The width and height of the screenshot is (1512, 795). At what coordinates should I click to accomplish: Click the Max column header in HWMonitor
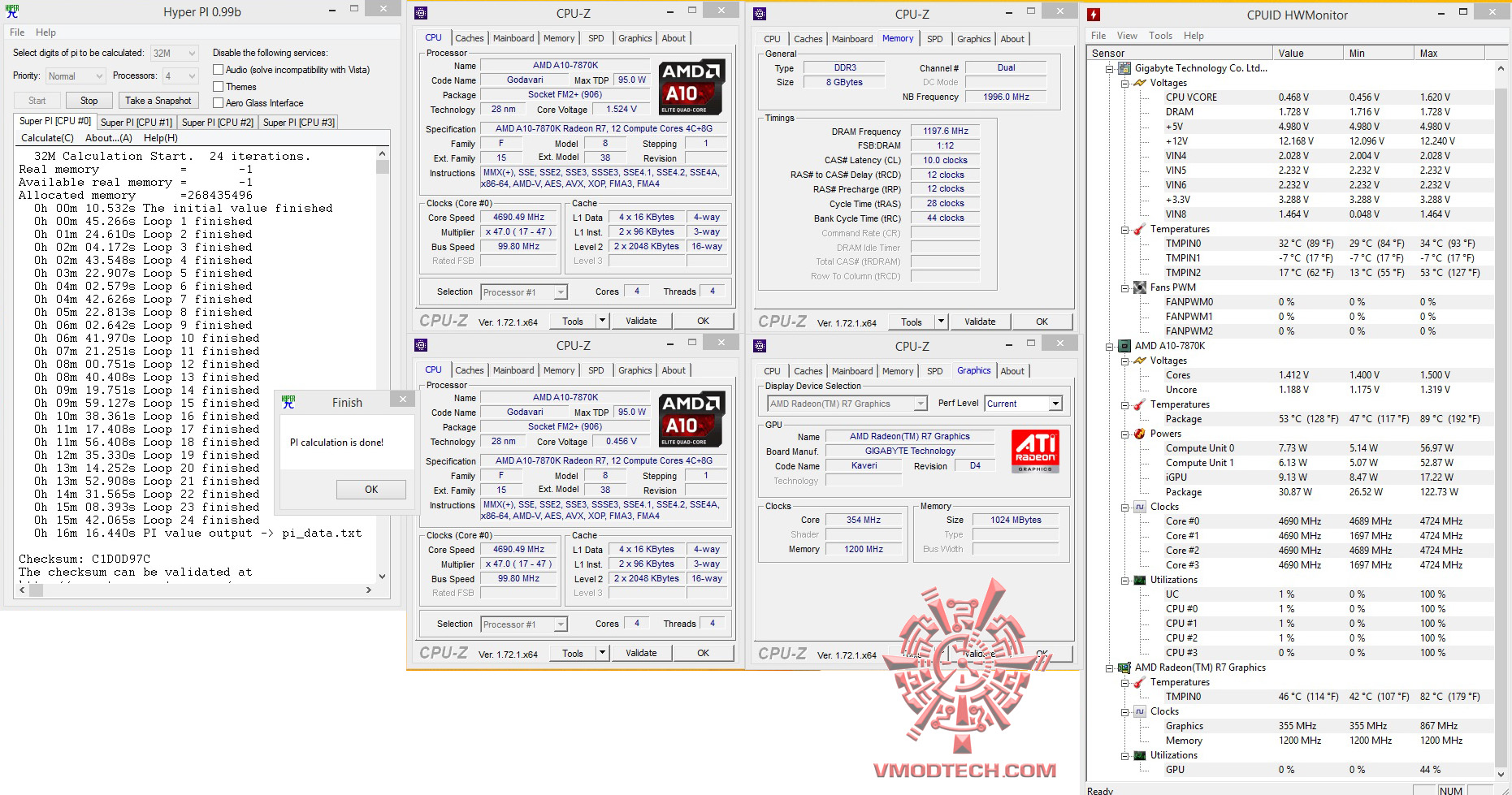[x=1449, y=54]
